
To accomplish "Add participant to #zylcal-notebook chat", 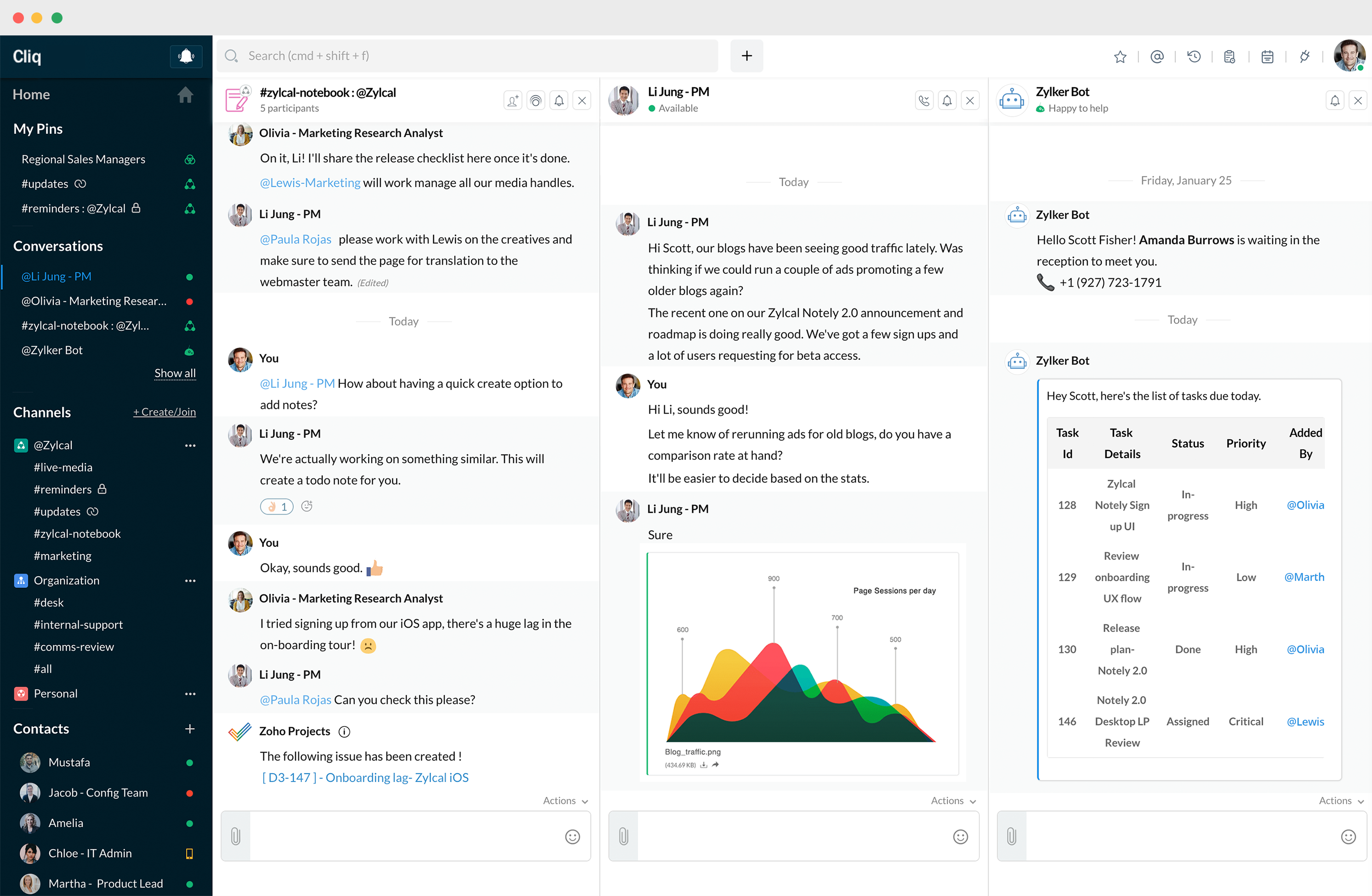I will click(512, 101).
